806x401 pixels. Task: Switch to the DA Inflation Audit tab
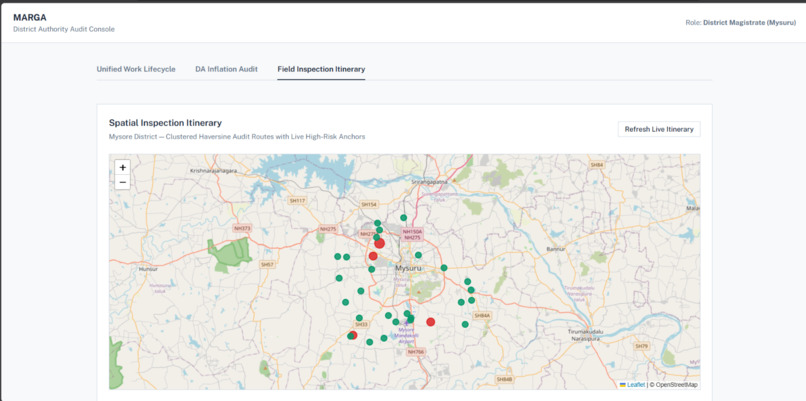(226, 69)
